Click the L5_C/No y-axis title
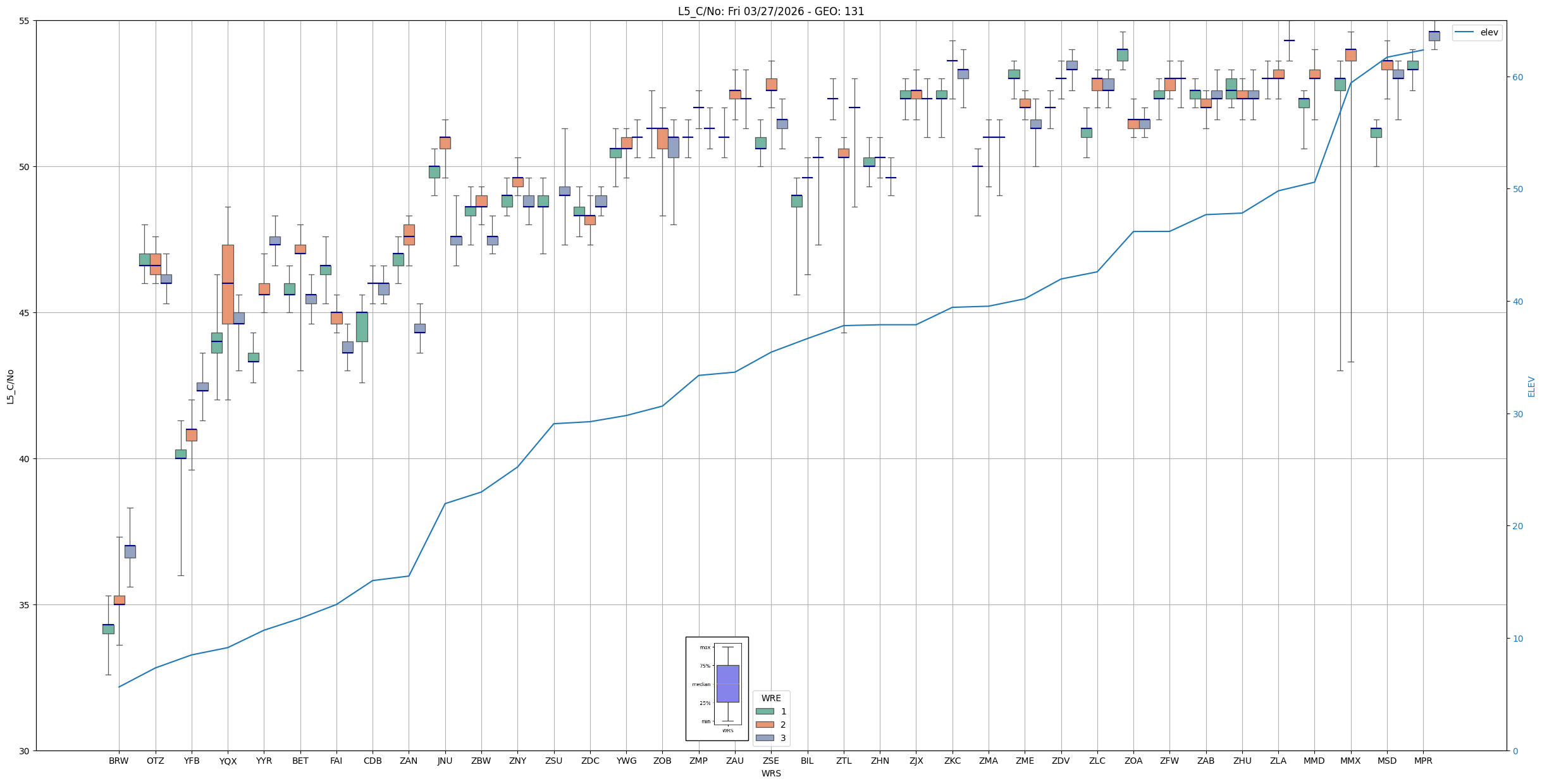 (10, 386)
